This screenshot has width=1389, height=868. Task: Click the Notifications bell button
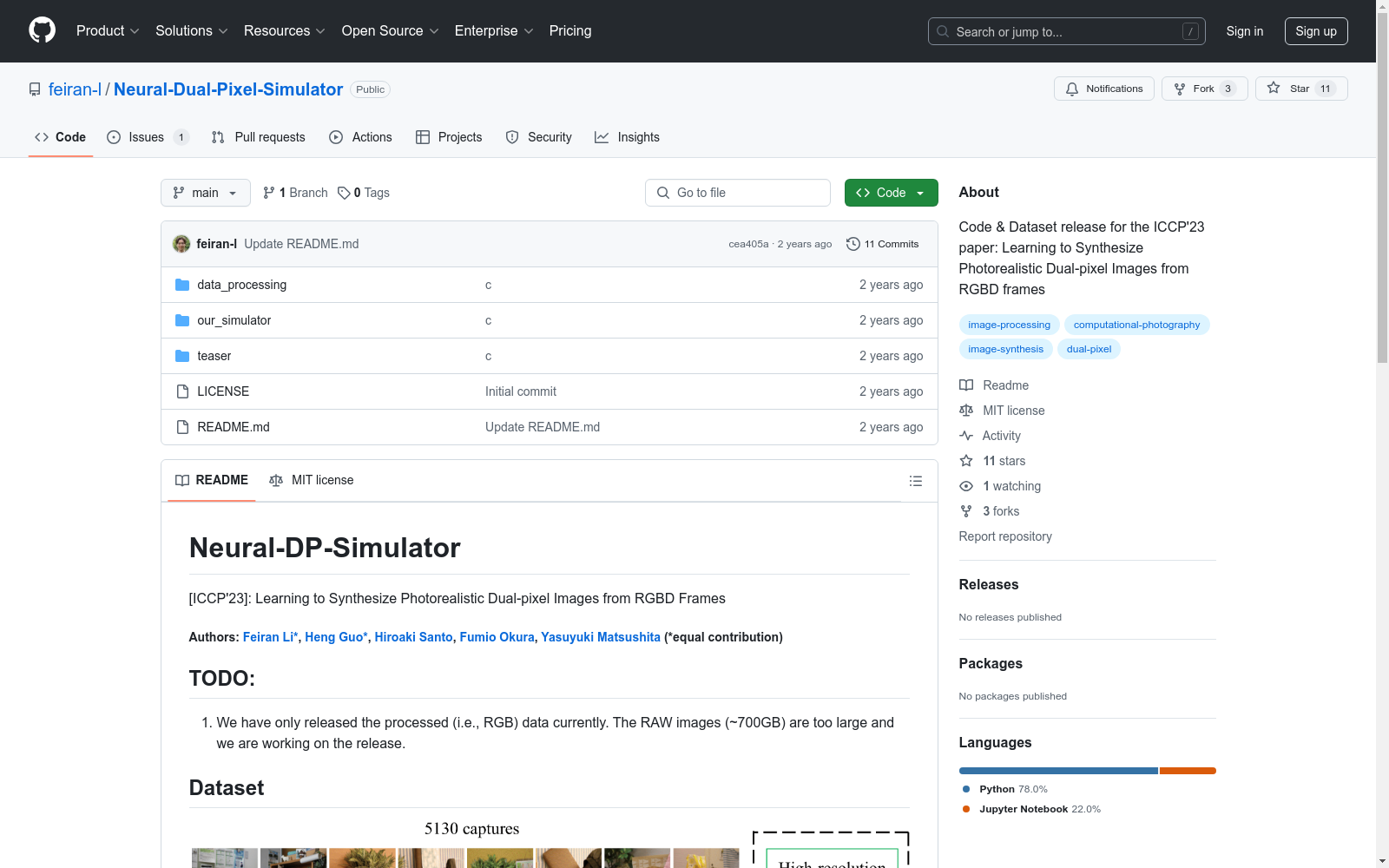click(1104, 89)
